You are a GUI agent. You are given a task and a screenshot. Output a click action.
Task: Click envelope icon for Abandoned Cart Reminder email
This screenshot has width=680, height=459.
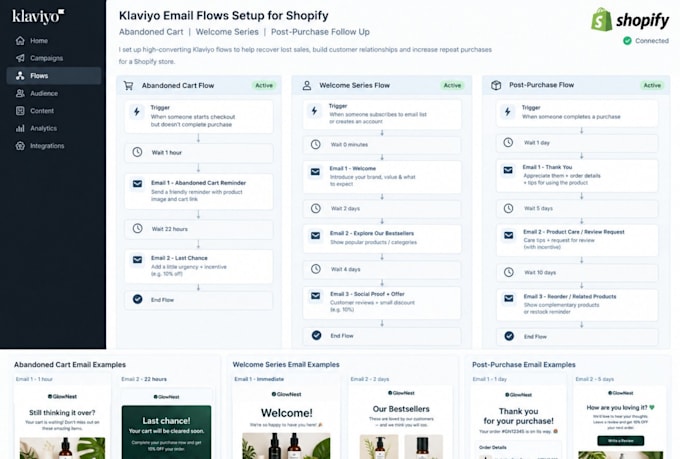click(x=137, y=184)
